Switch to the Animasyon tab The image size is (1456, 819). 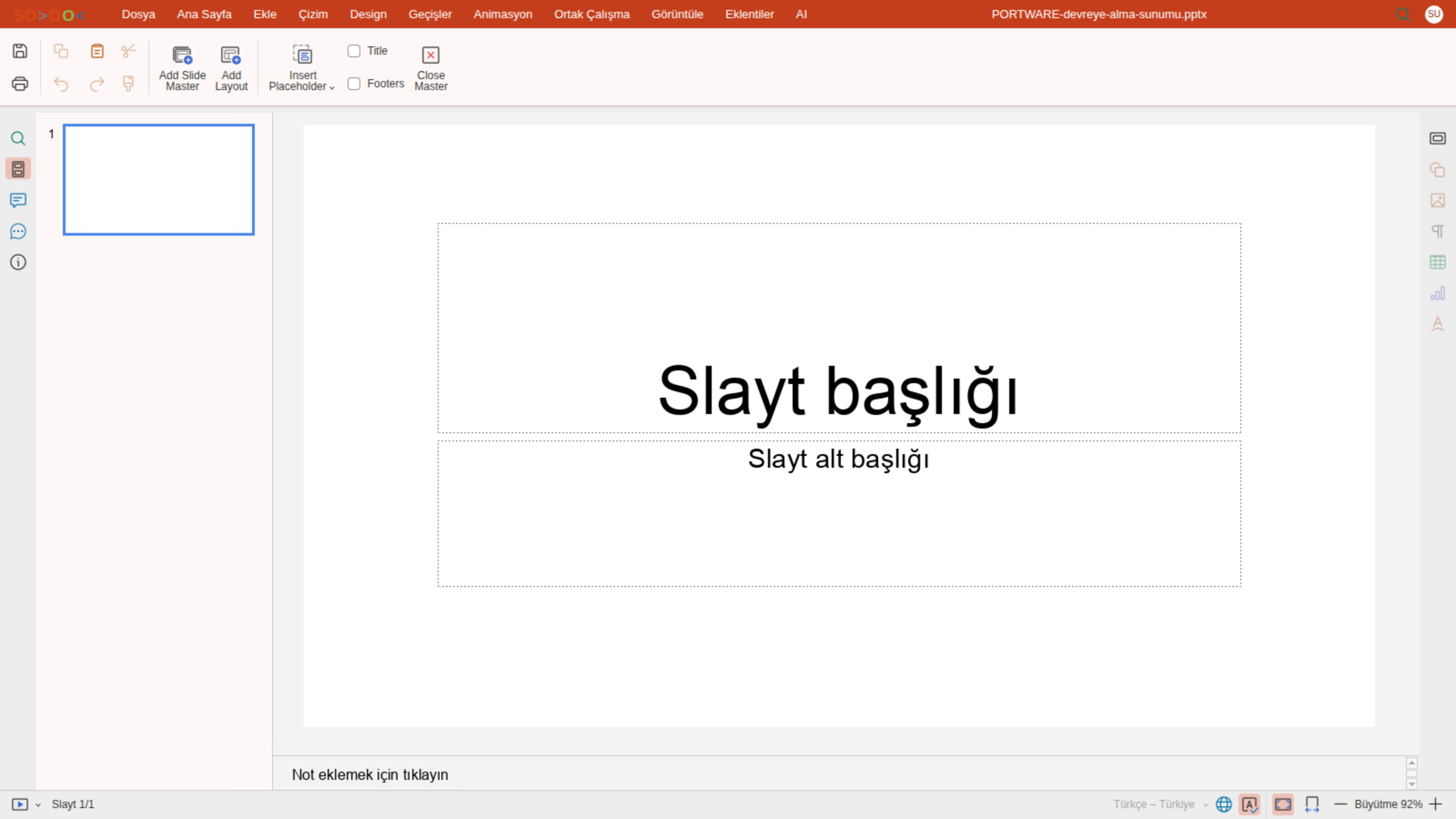(x=503, y=14)
